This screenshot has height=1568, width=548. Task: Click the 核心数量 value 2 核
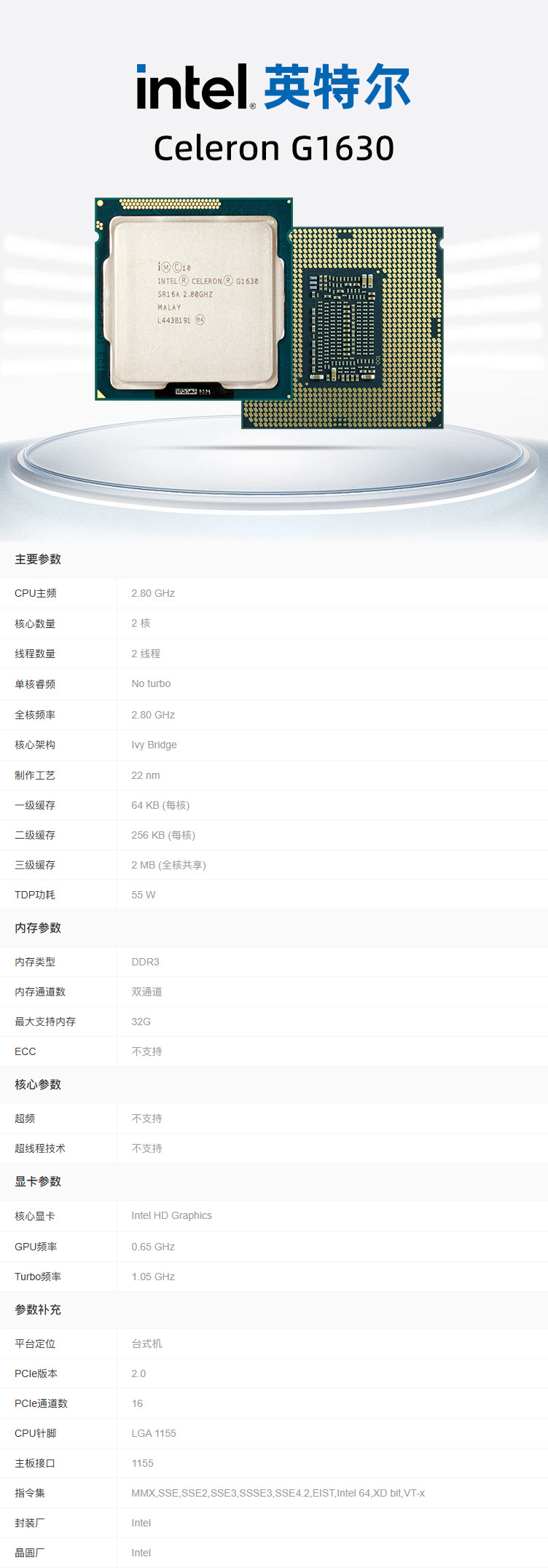(141, 623)
